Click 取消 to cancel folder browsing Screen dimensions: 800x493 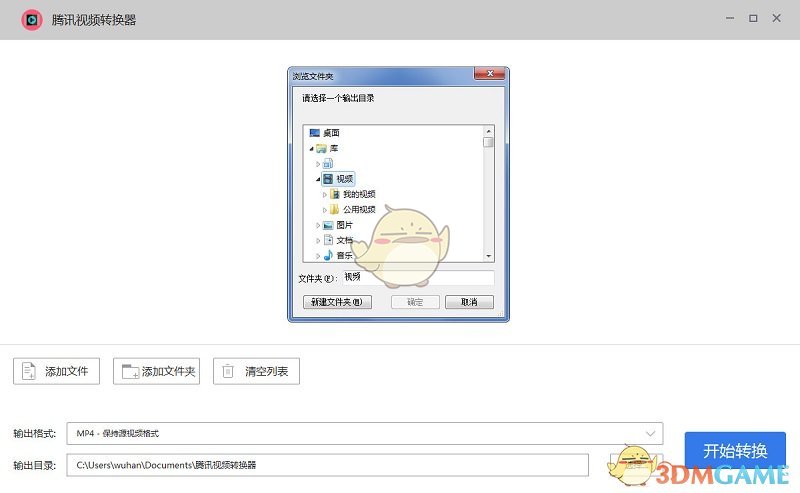point(469,302)
